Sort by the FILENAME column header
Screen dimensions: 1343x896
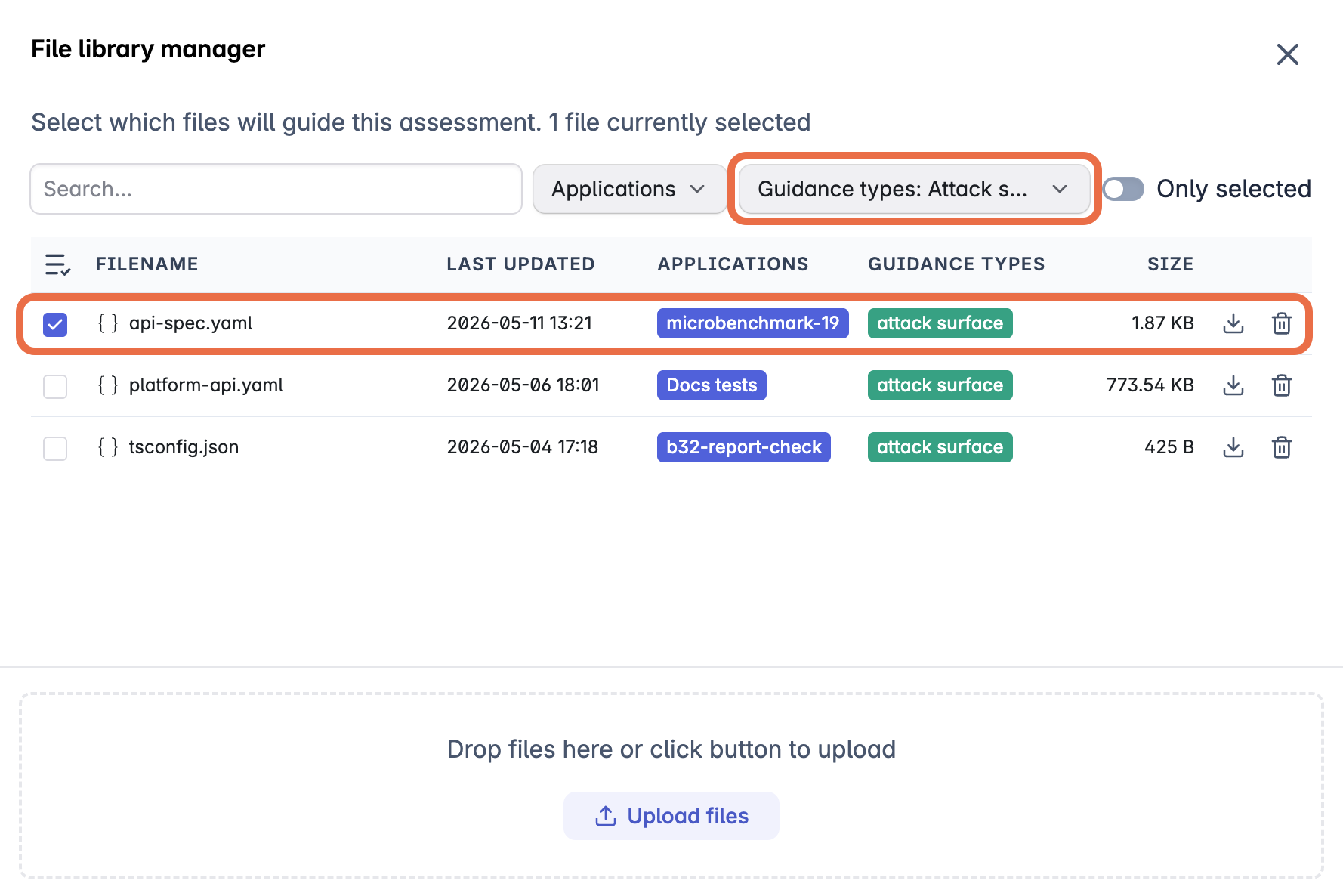(x=147, y=264)
